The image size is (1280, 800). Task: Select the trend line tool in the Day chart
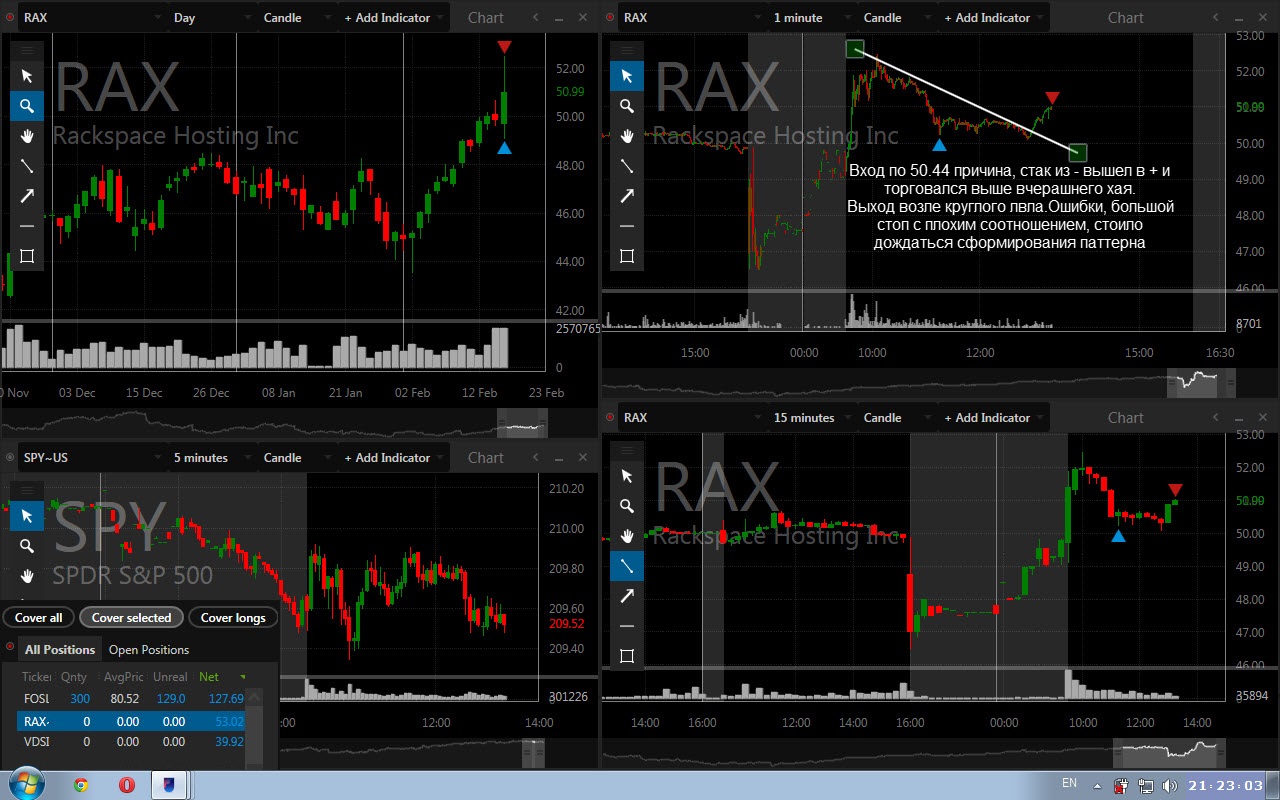pyautogui.click(x=27, y=166)
